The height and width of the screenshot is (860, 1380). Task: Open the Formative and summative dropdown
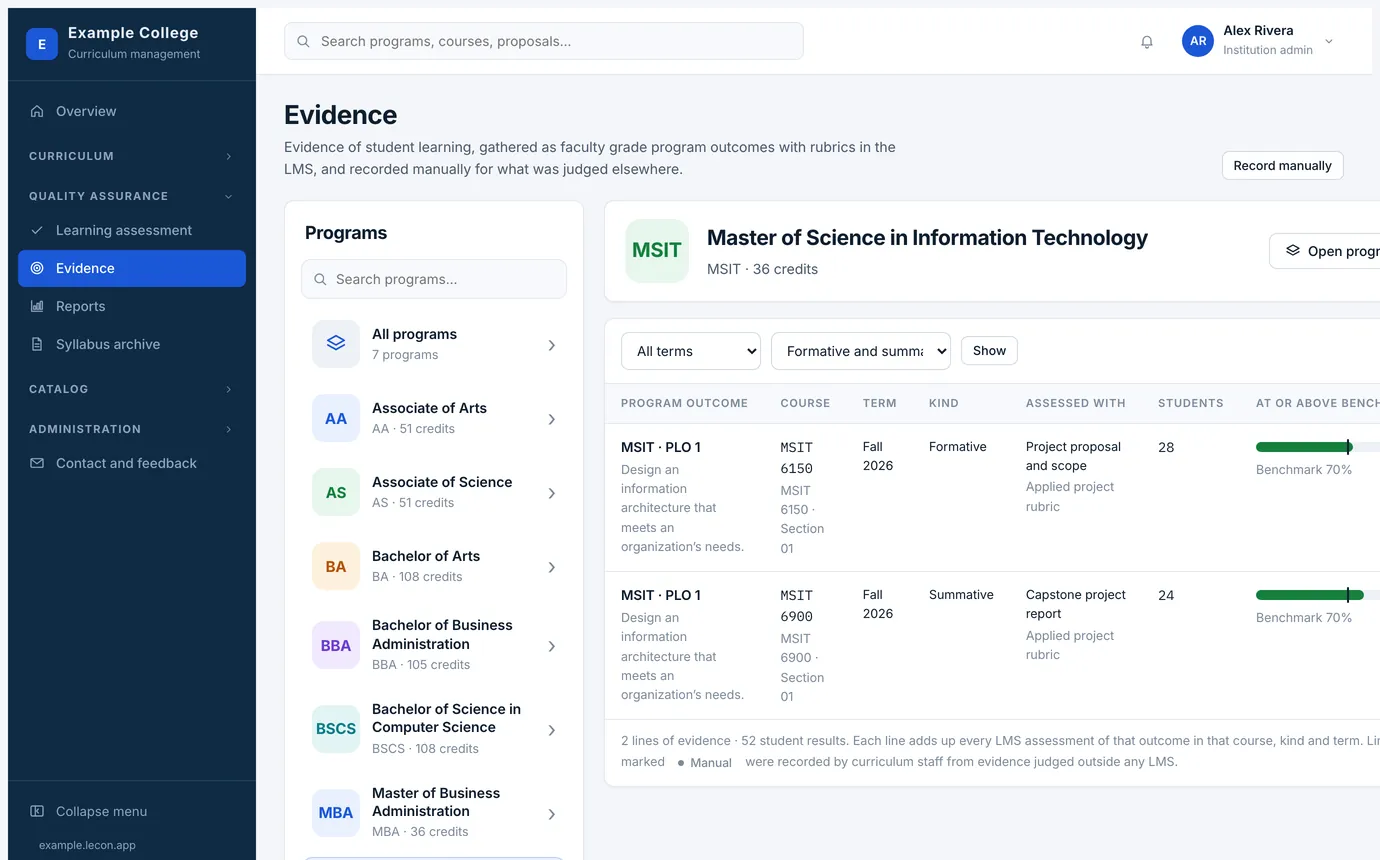click(861, 351)
